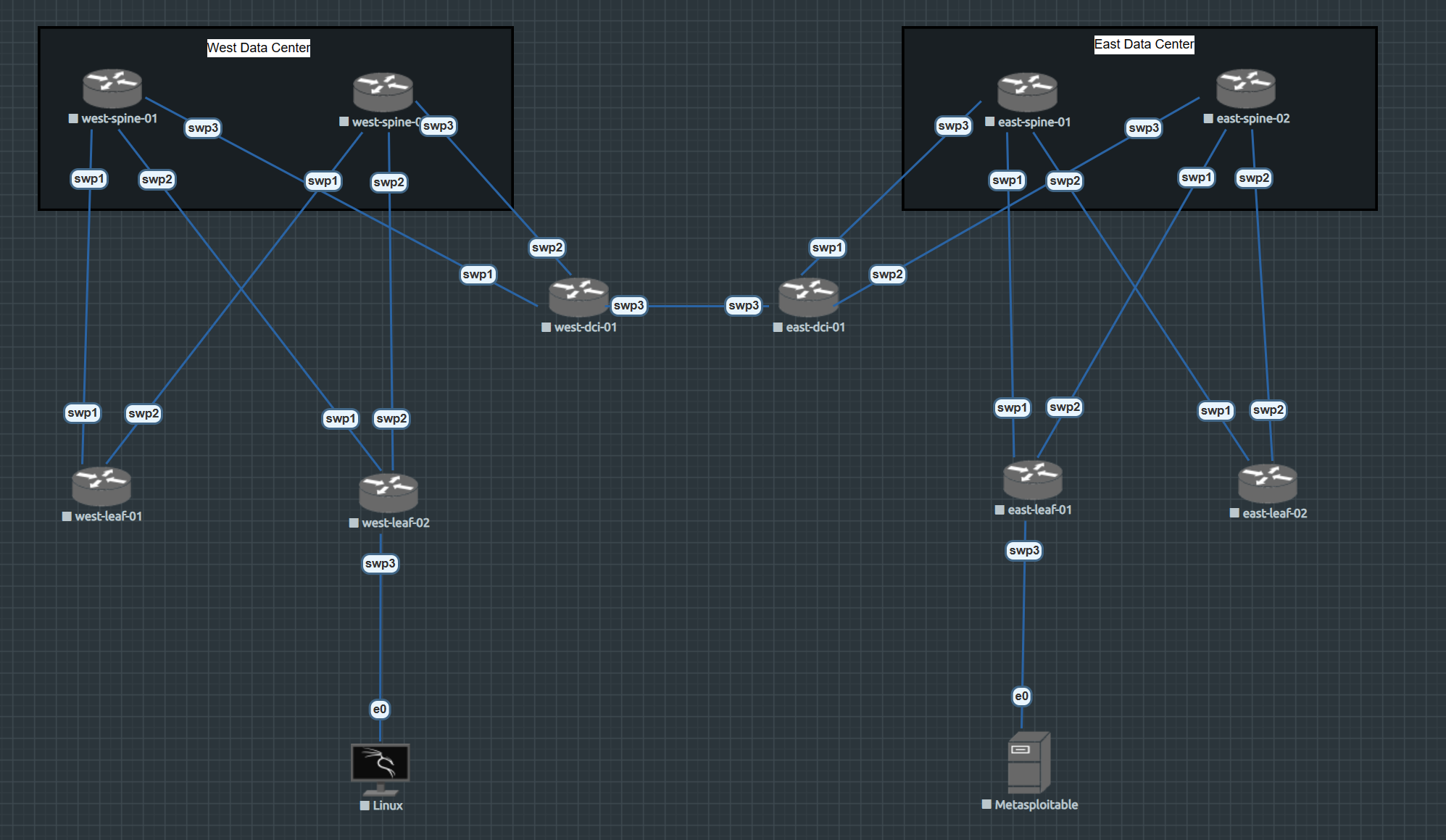Click the status square beside east-dci-01
The image size is (1446, 840).
point(778,327)
